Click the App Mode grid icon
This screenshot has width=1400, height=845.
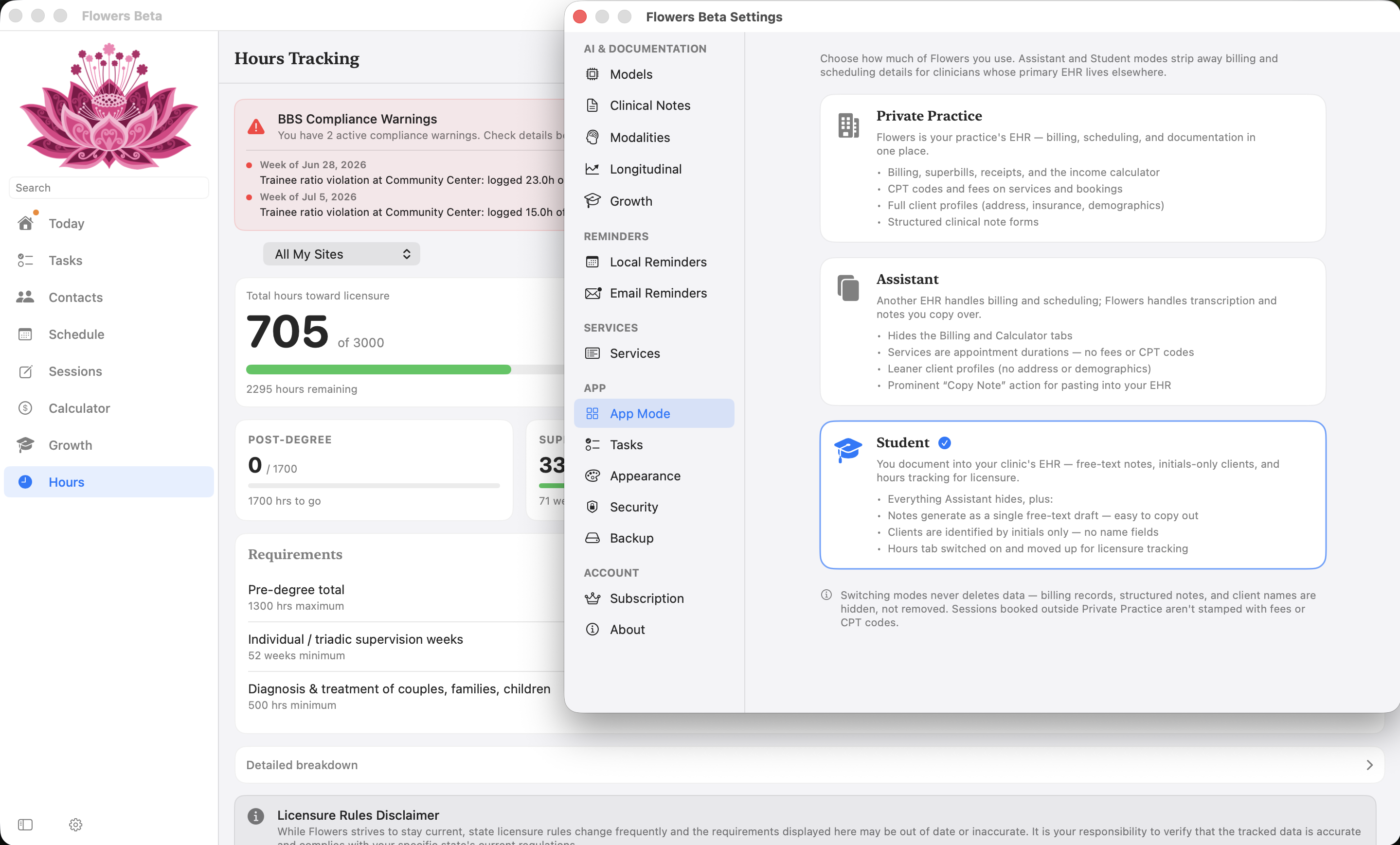click(592, 413)
